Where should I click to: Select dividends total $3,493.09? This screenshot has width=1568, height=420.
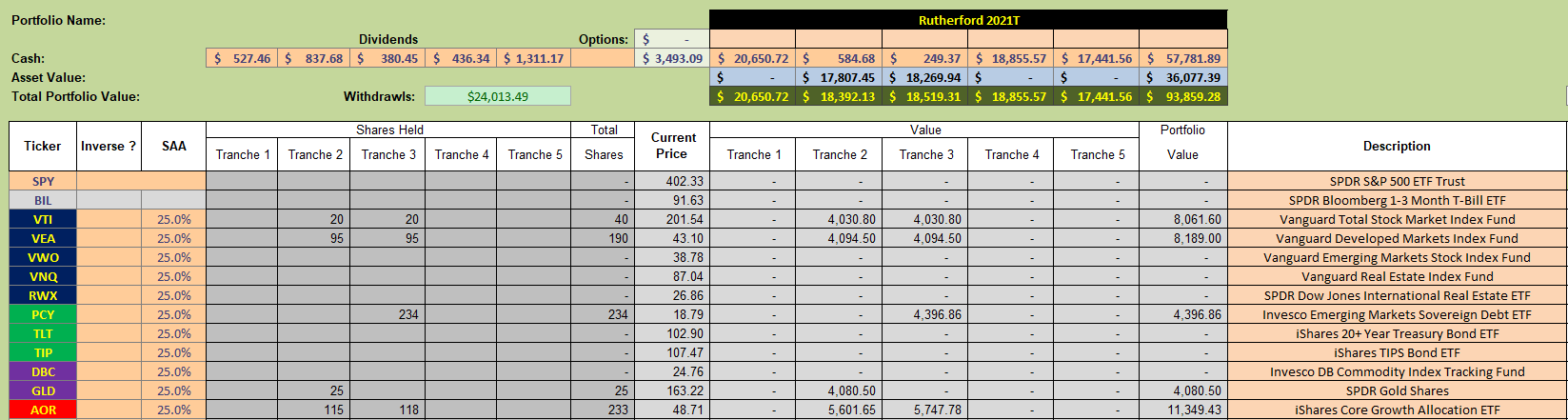[672, 58]
